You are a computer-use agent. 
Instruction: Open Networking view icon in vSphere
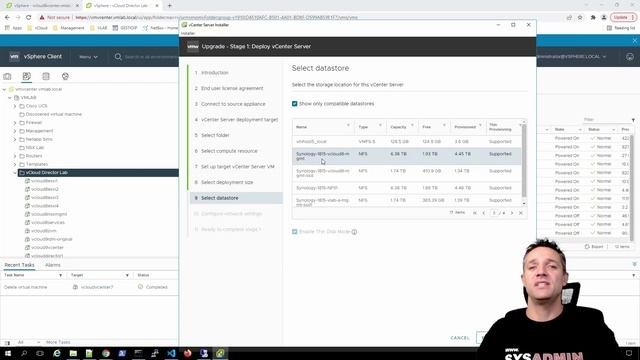(65, 76)
